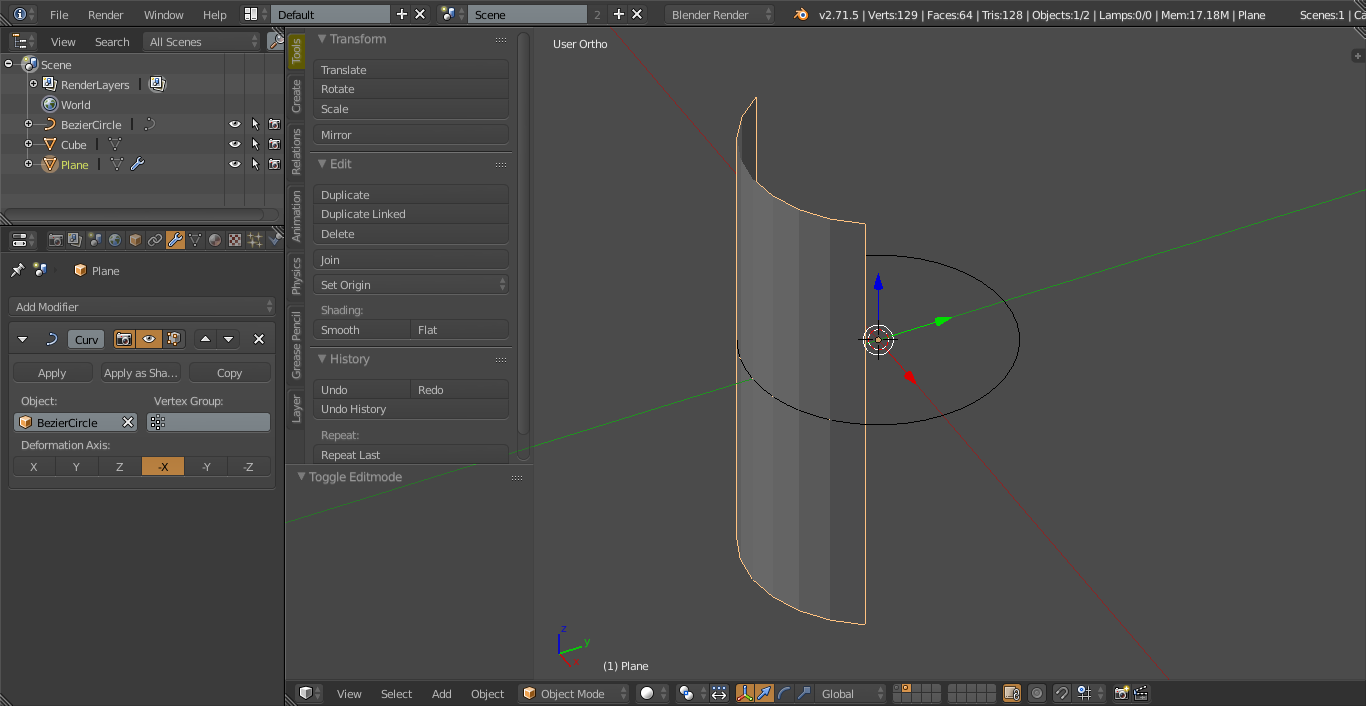
Task: Open the Object Data tab triangle icon
Action: (x=195, y=240)
